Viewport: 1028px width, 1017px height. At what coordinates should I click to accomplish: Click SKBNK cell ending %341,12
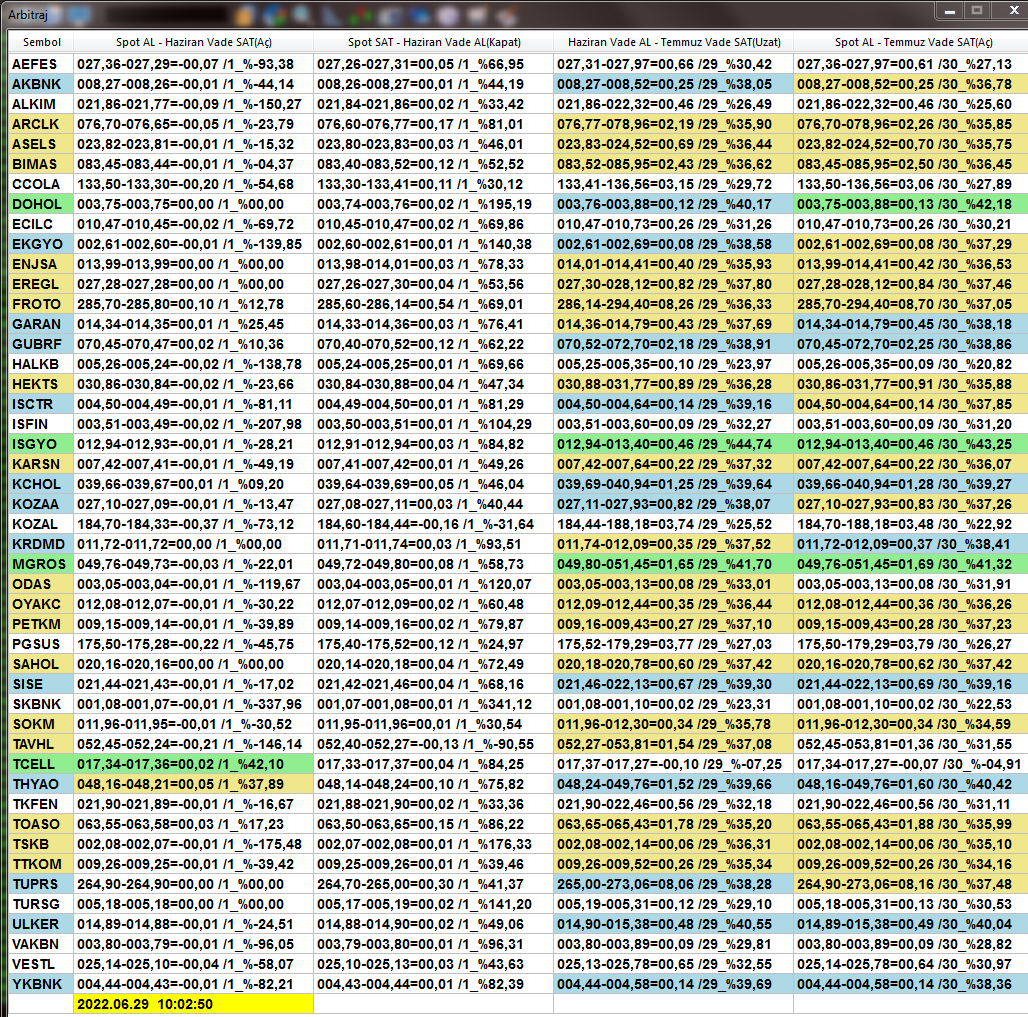(x=433, y=704)
